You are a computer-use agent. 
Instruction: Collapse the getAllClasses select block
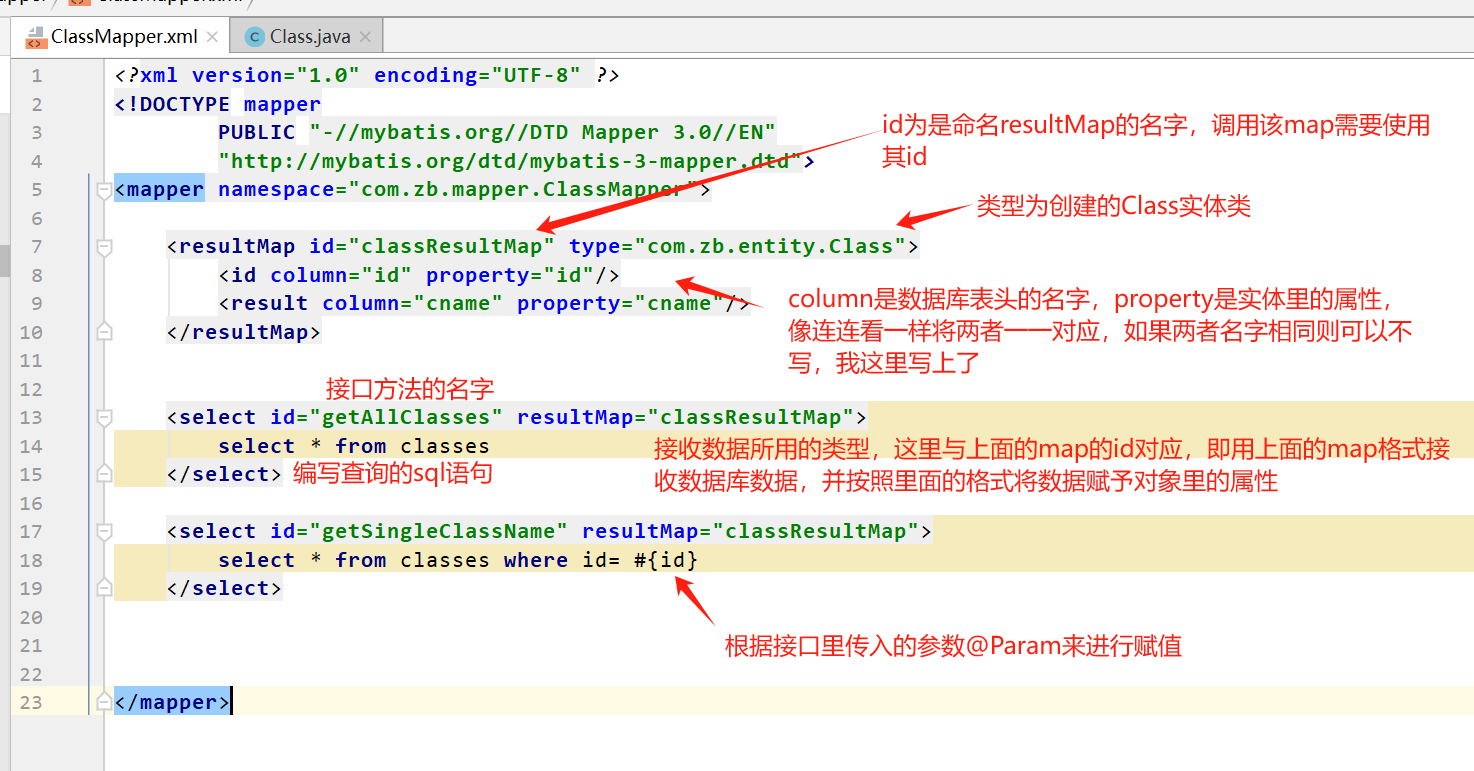coord(103,416)
